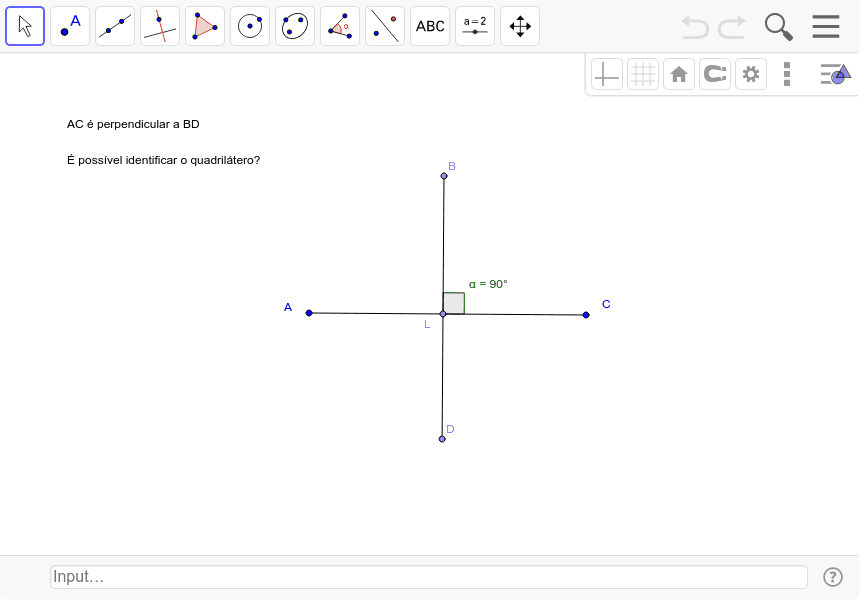Select the Polygon tool
The width and height of the screenshot is (860, 600).
(x=205, y=26)
